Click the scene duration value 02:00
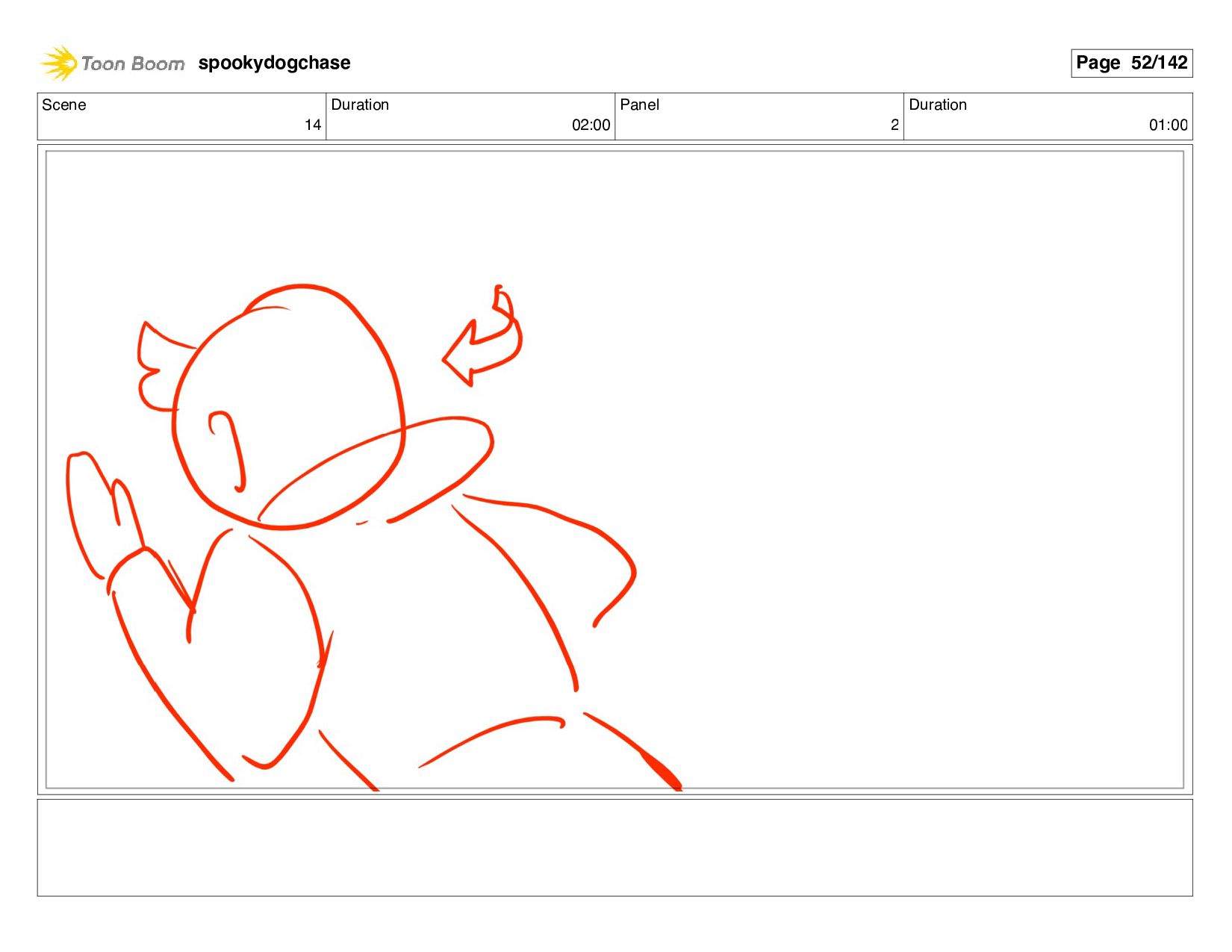Image resolution: width=1232 pixels, height=952 pixels. click(x=591, y=125)
